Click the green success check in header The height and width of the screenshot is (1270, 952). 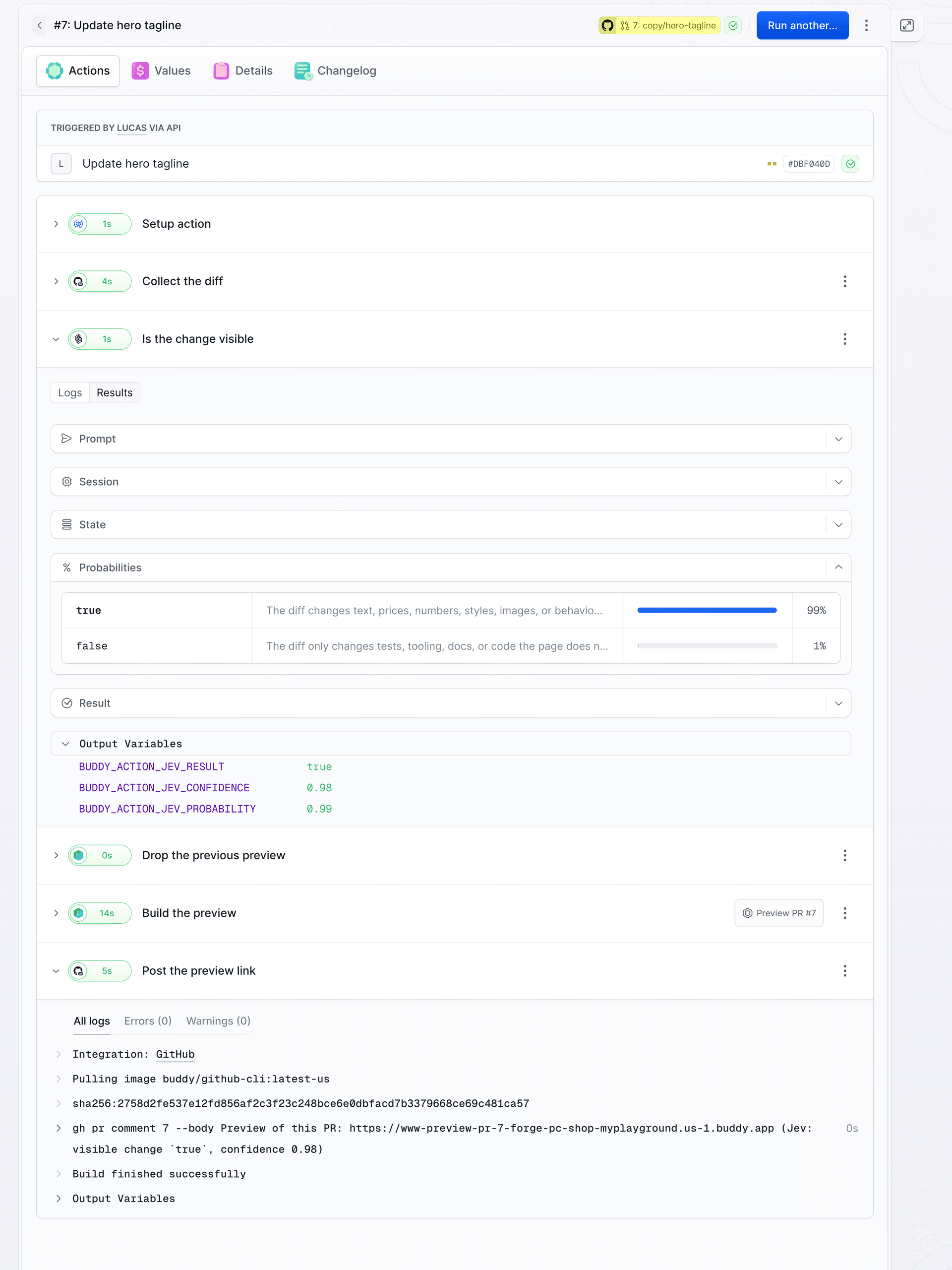733,25
